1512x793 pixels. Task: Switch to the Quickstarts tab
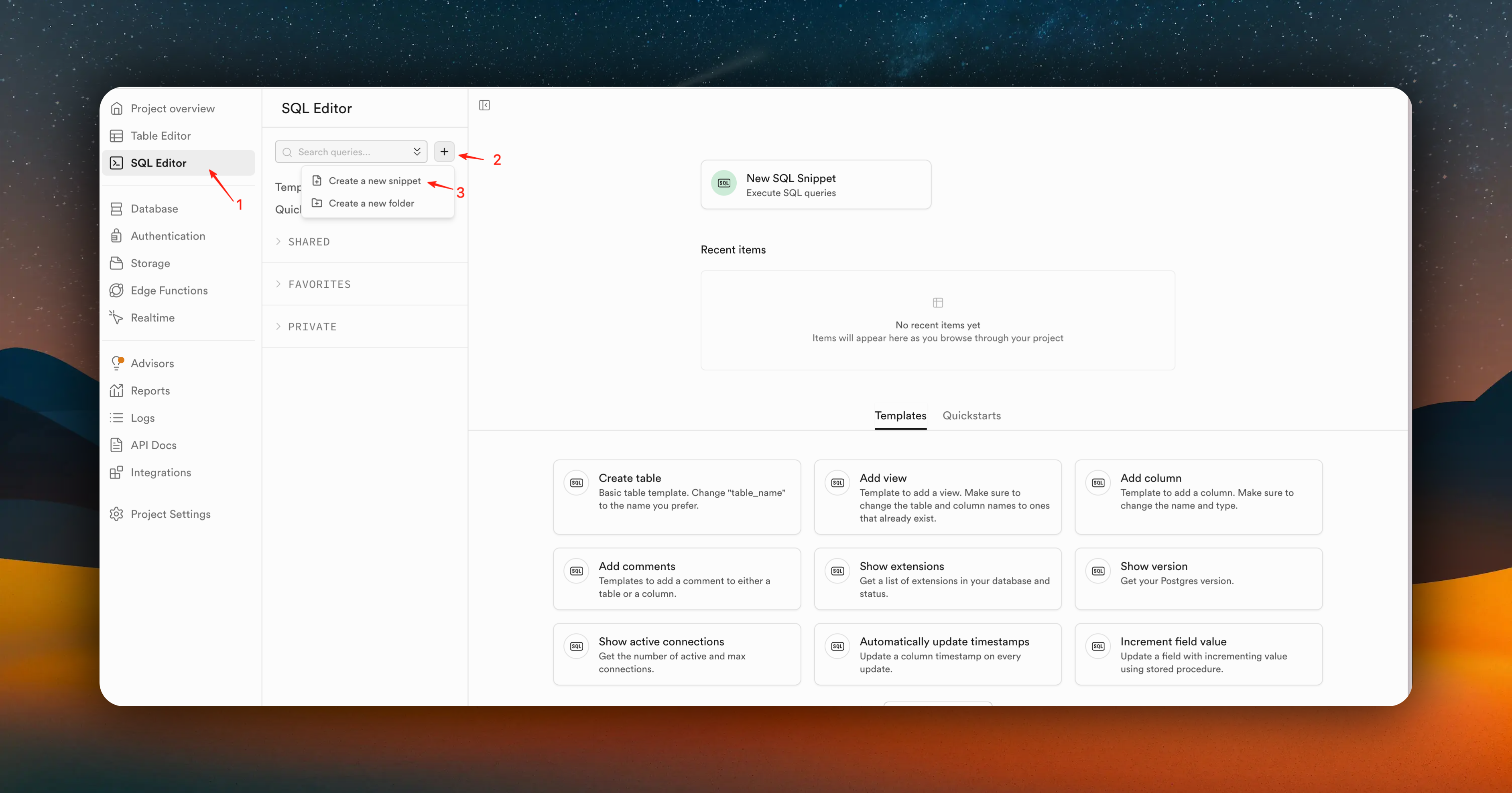pyautogui.click(x=971, y=416)
